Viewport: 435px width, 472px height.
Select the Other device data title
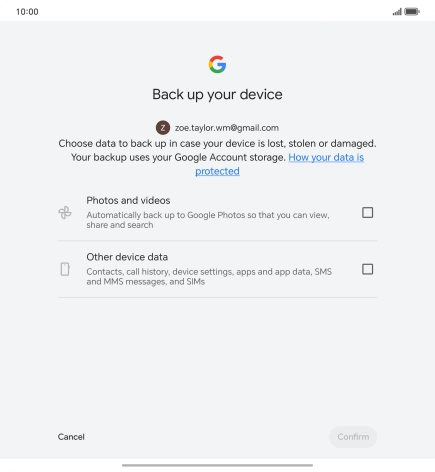pyautogui.click(x=127, y=257)
